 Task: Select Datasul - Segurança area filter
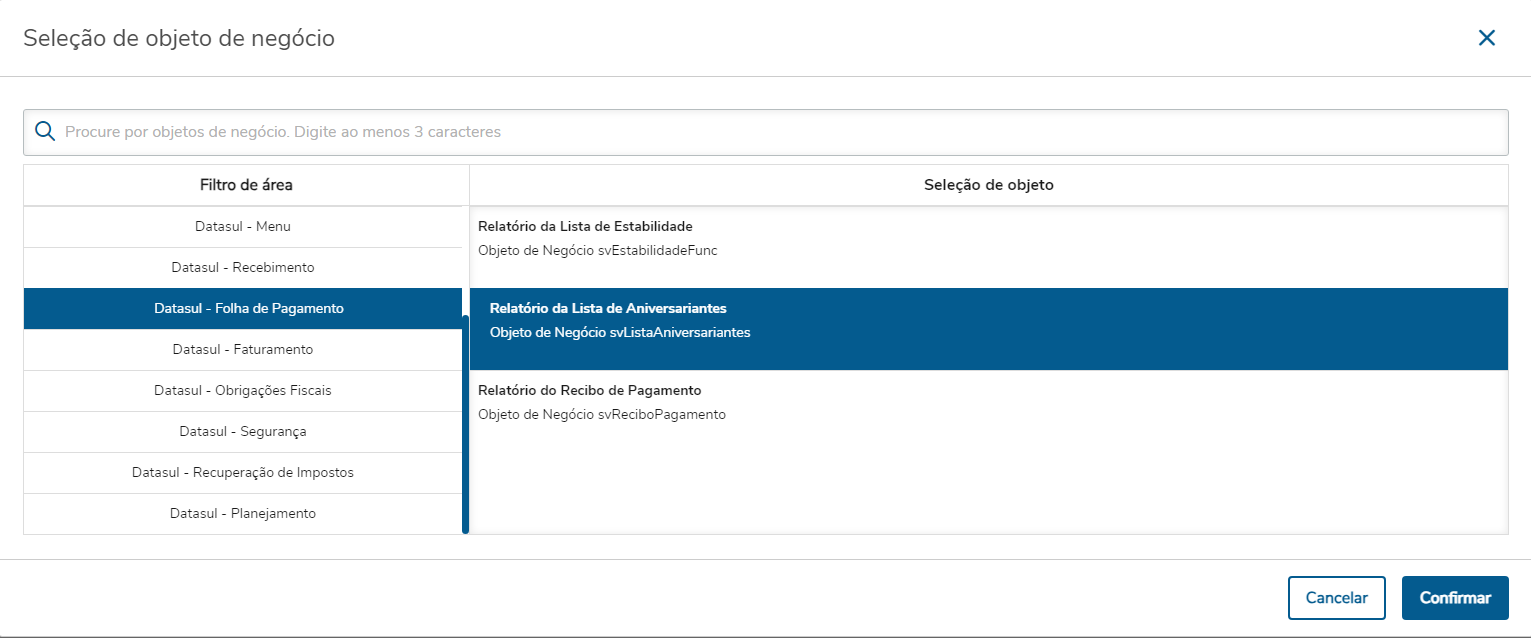243,432
